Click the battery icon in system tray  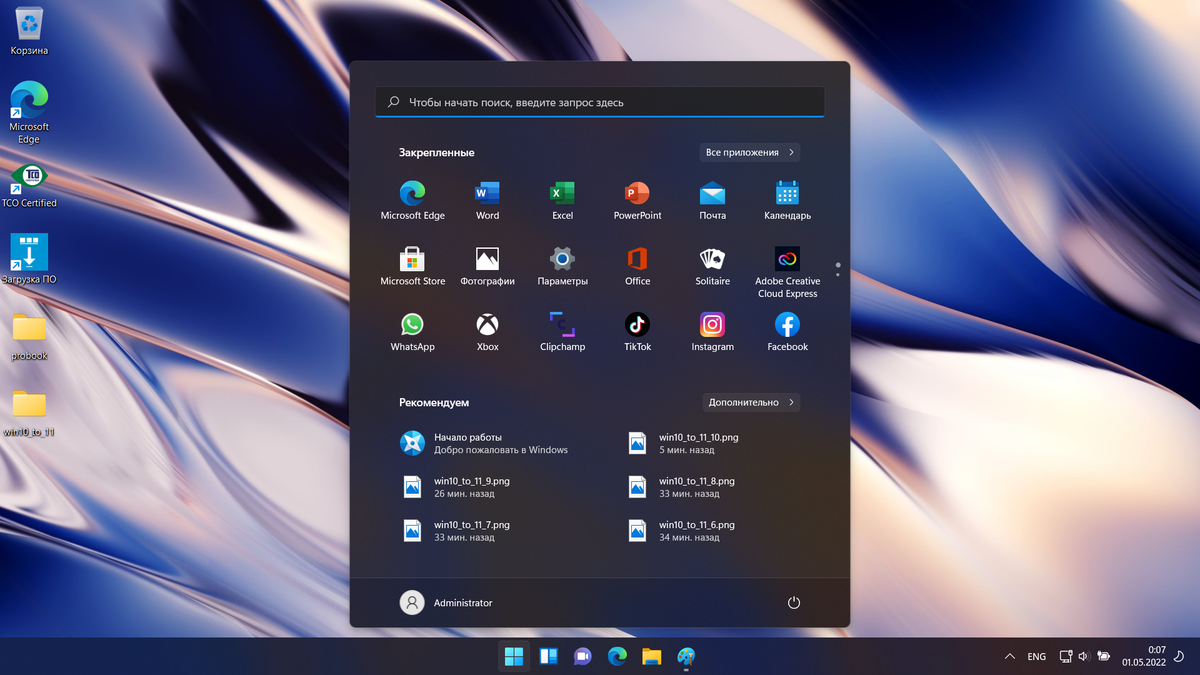pos(1103,656)
